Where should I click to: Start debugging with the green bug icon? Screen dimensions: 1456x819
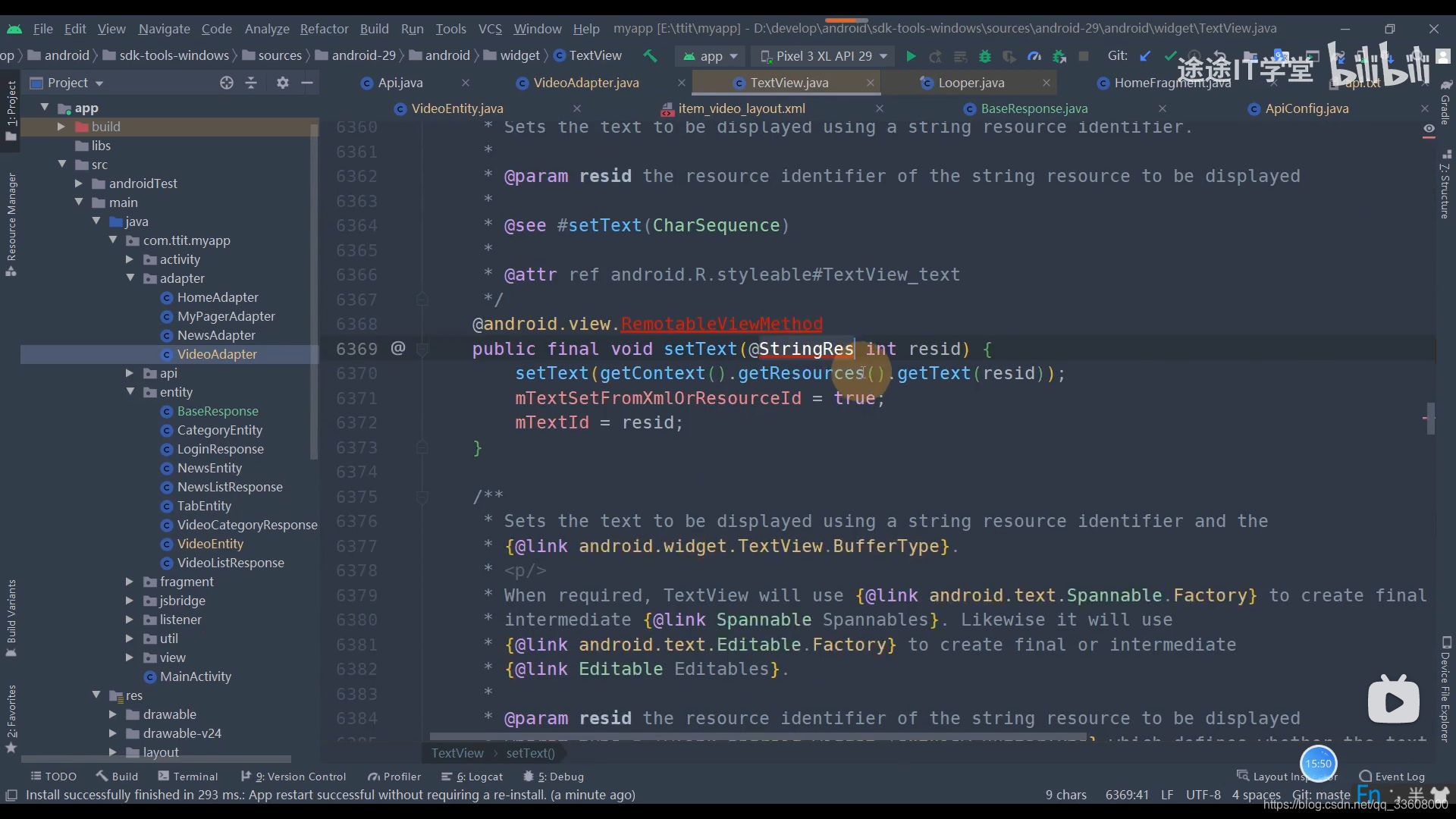(x=985, y=56)
